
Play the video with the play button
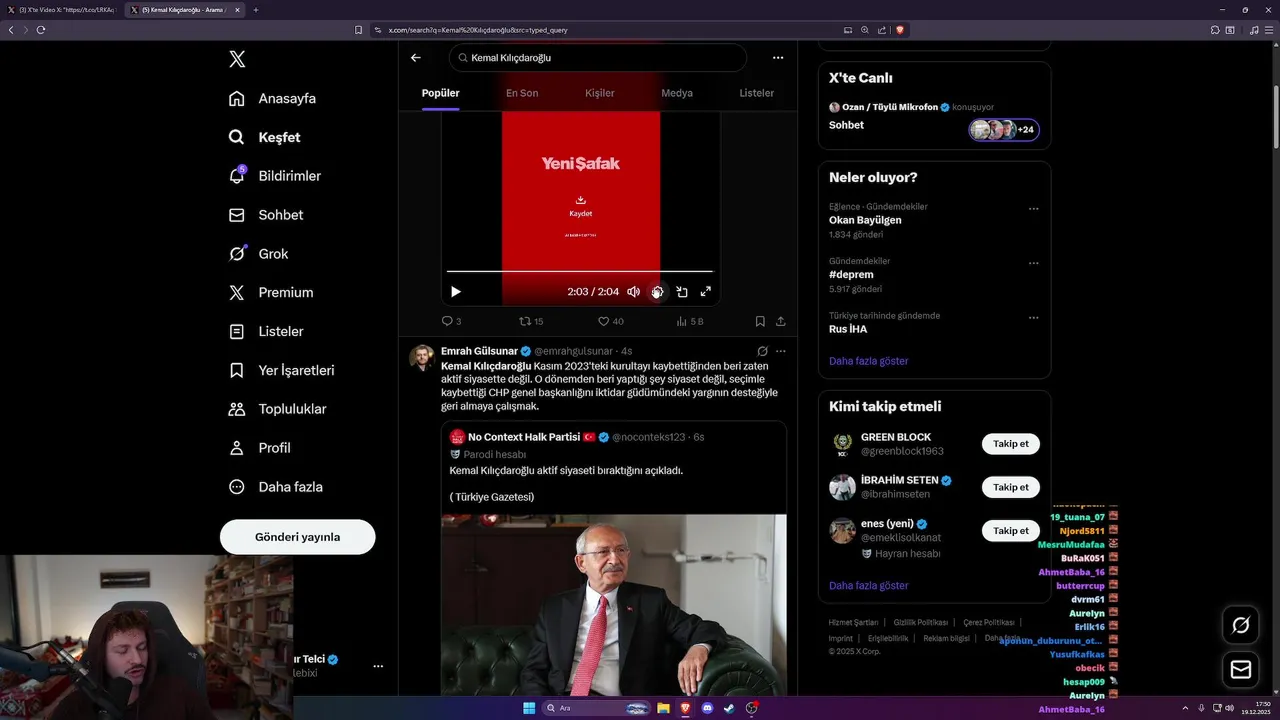click(456, 292)
